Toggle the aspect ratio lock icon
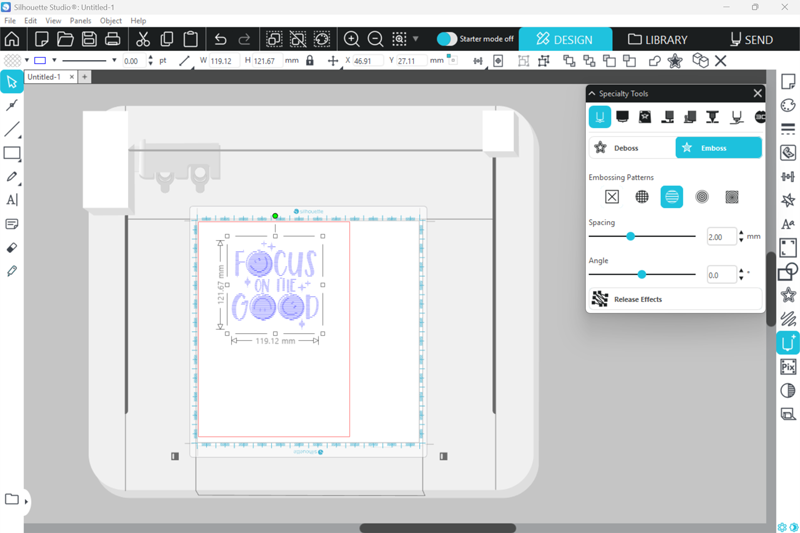The image size is (800, 533). pyautogui.click(x=309, y=61)
